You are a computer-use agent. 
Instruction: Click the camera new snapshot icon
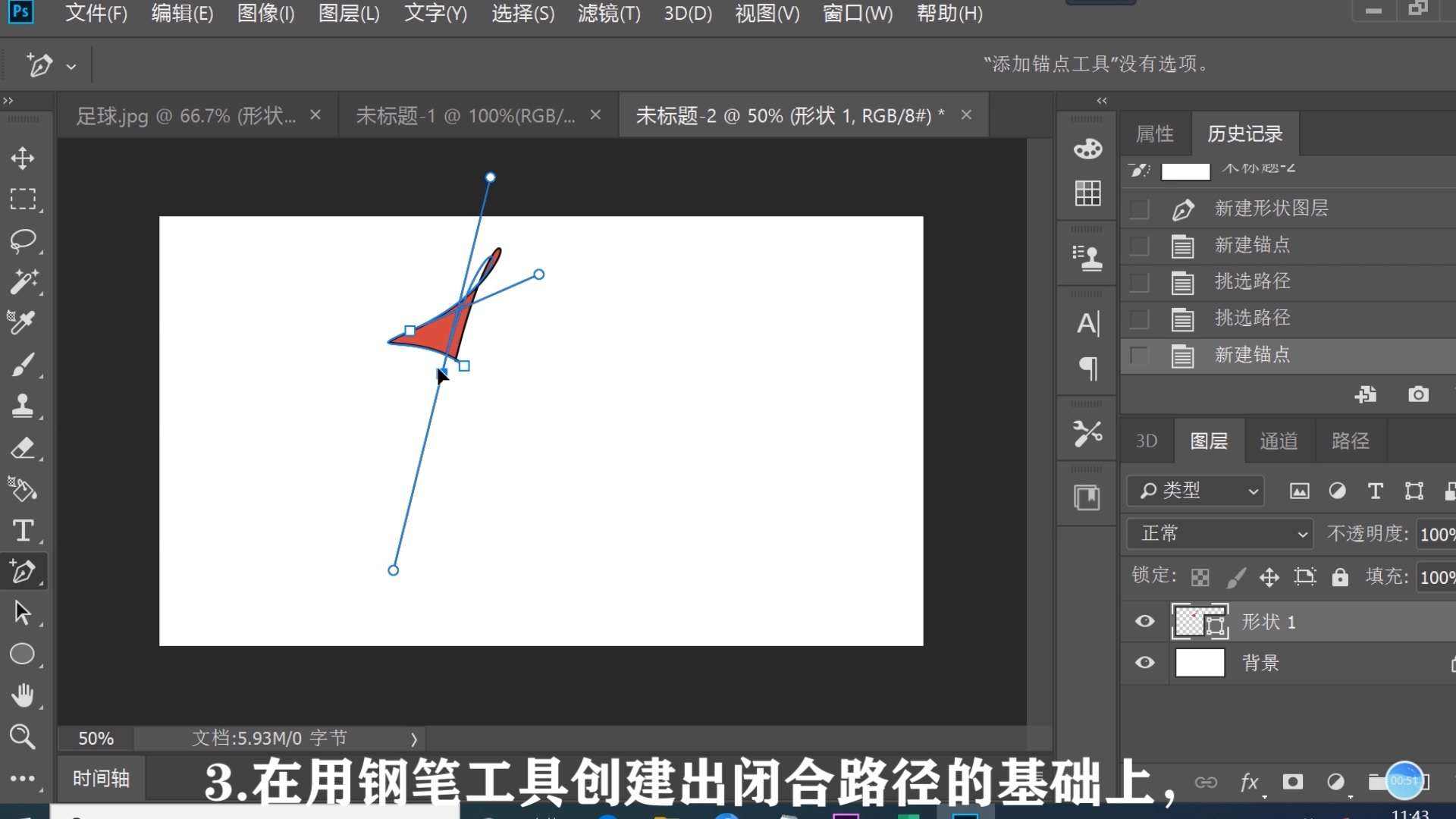pos(1418,394)
